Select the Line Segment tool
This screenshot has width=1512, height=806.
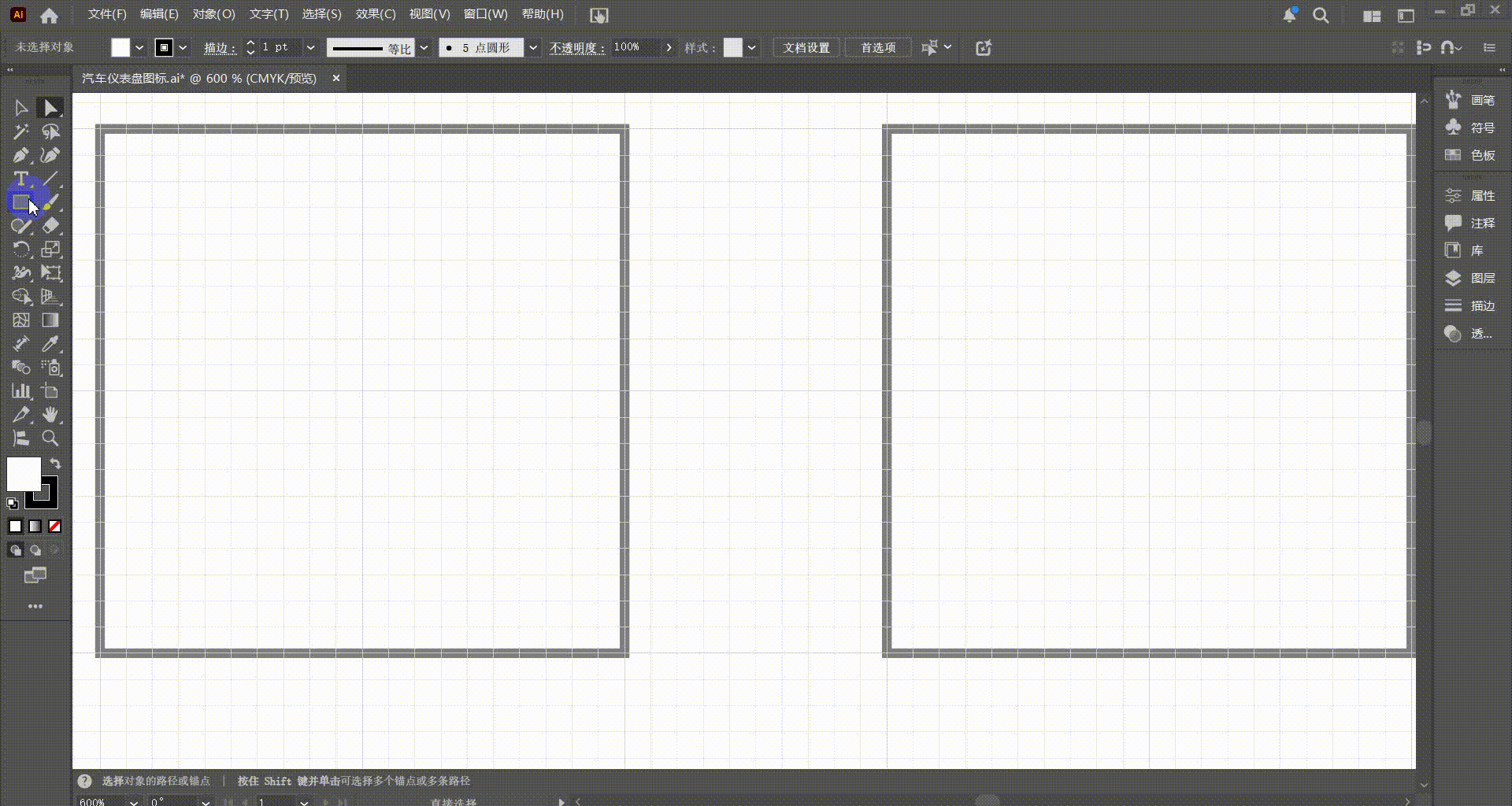[50, 179]
